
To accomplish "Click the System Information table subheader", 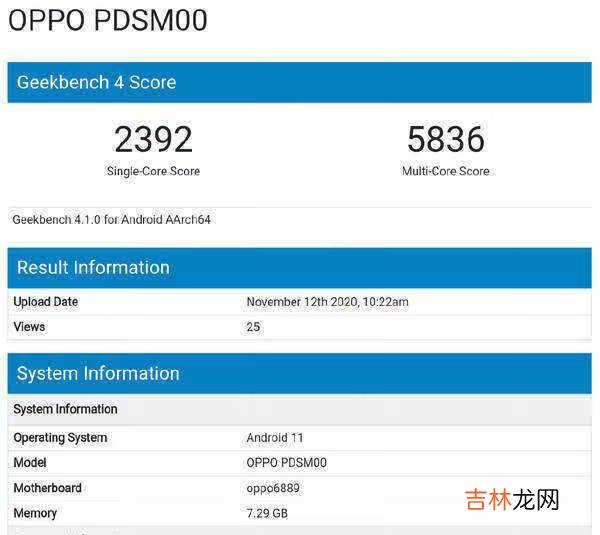I will tap(65, 409).
